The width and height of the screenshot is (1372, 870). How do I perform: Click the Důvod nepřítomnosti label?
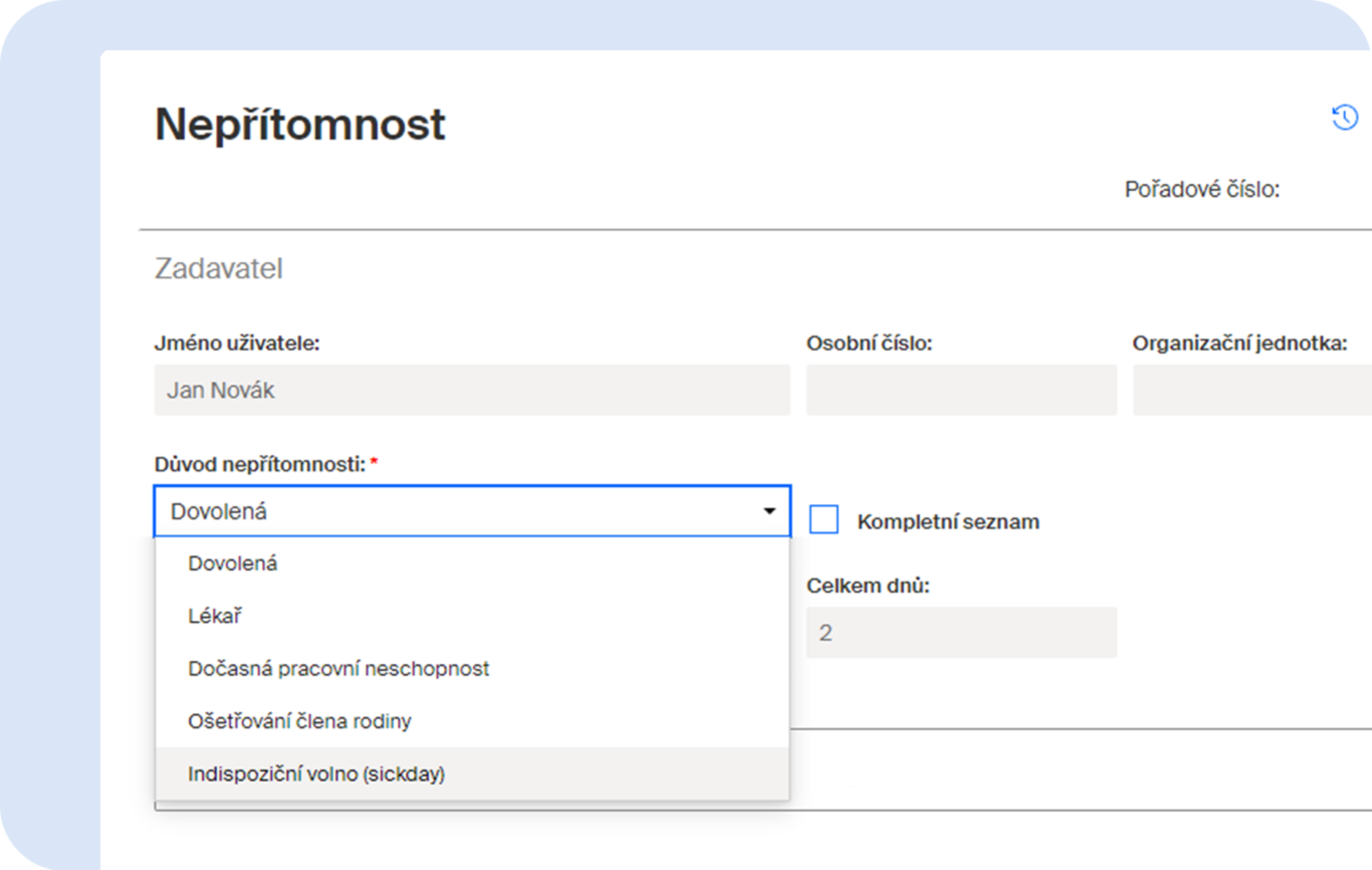click(260, 464)
